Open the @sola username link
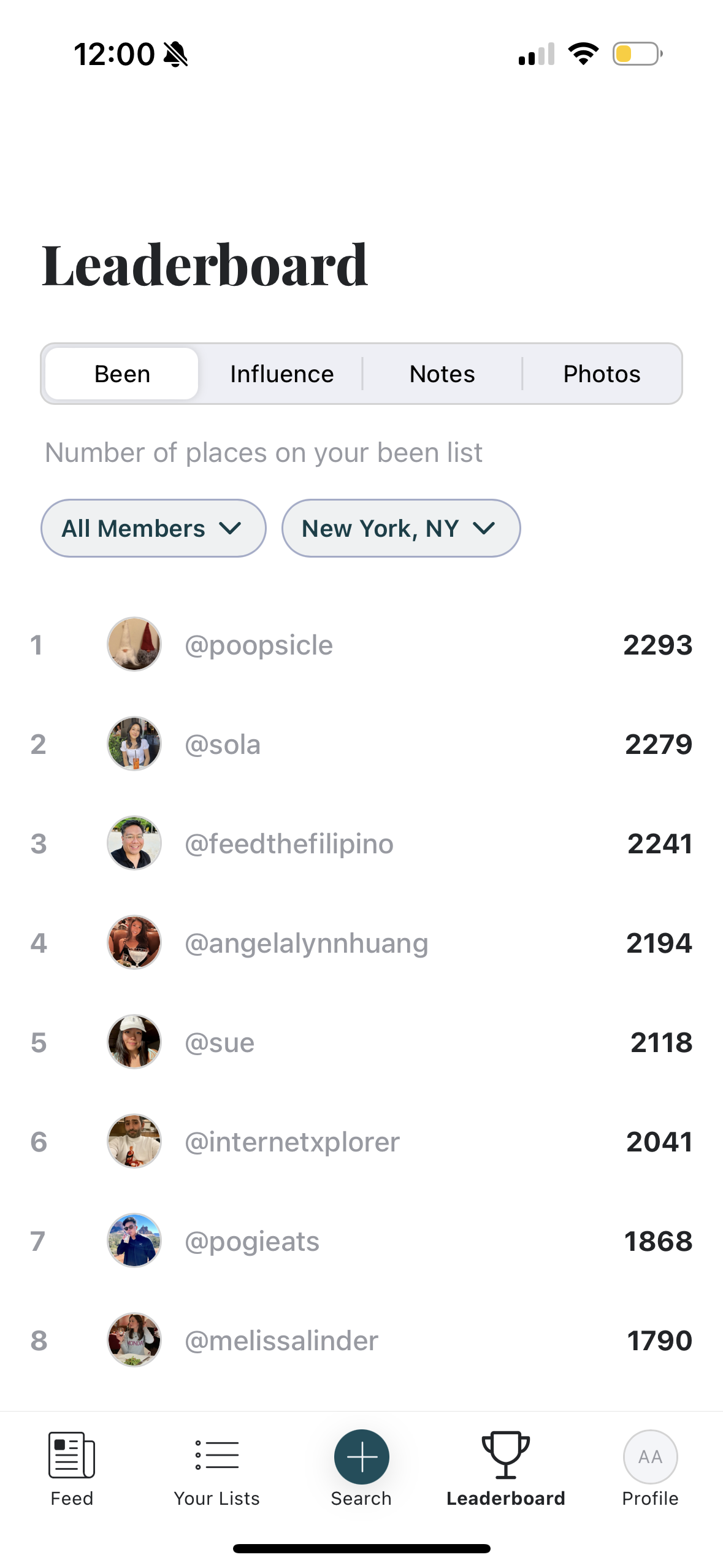The width and height of the screenshot is (723, 1568). click(223, 744)
